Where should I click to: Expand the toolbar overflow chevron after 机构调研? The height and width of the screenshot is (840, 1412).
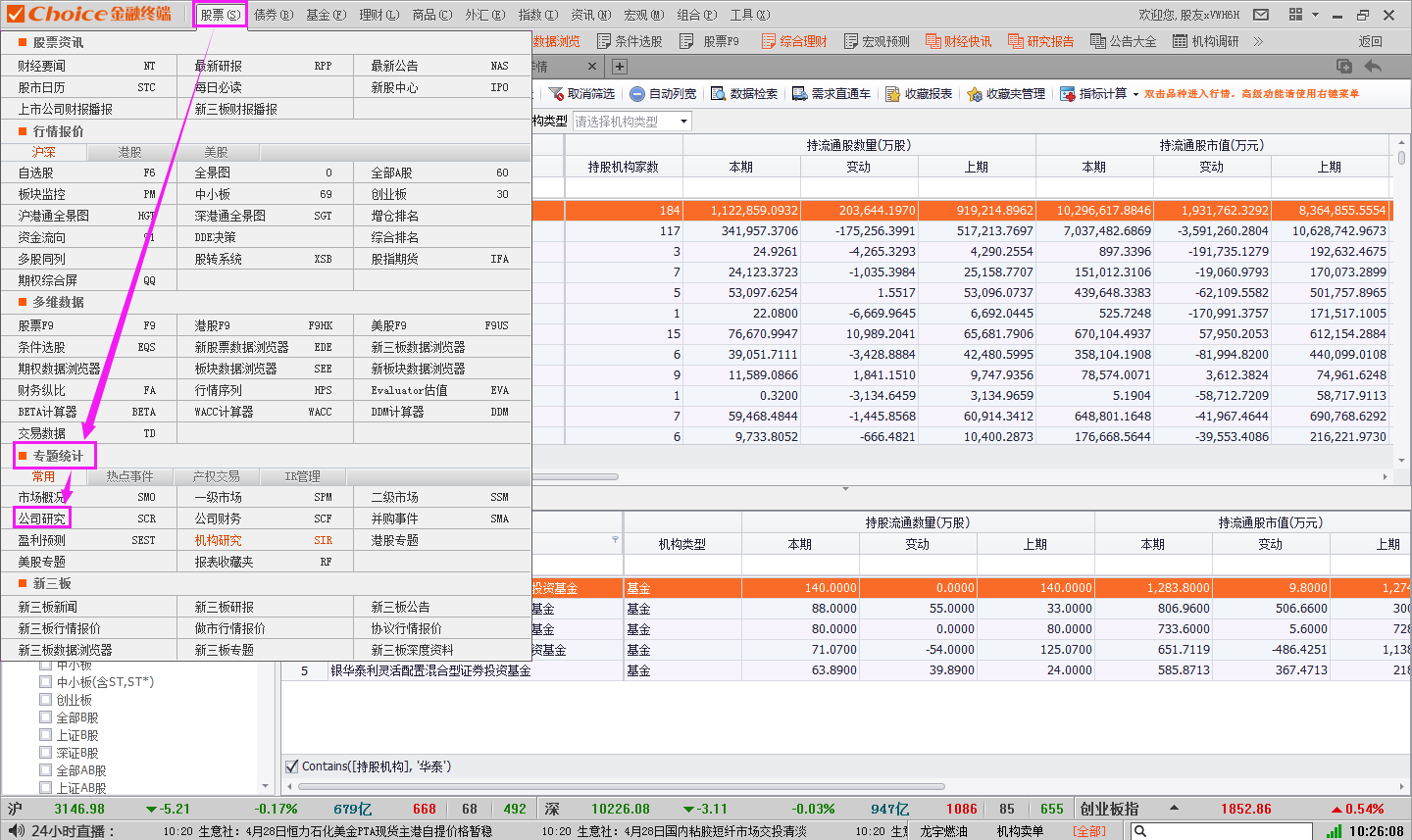pos(1258,41)
